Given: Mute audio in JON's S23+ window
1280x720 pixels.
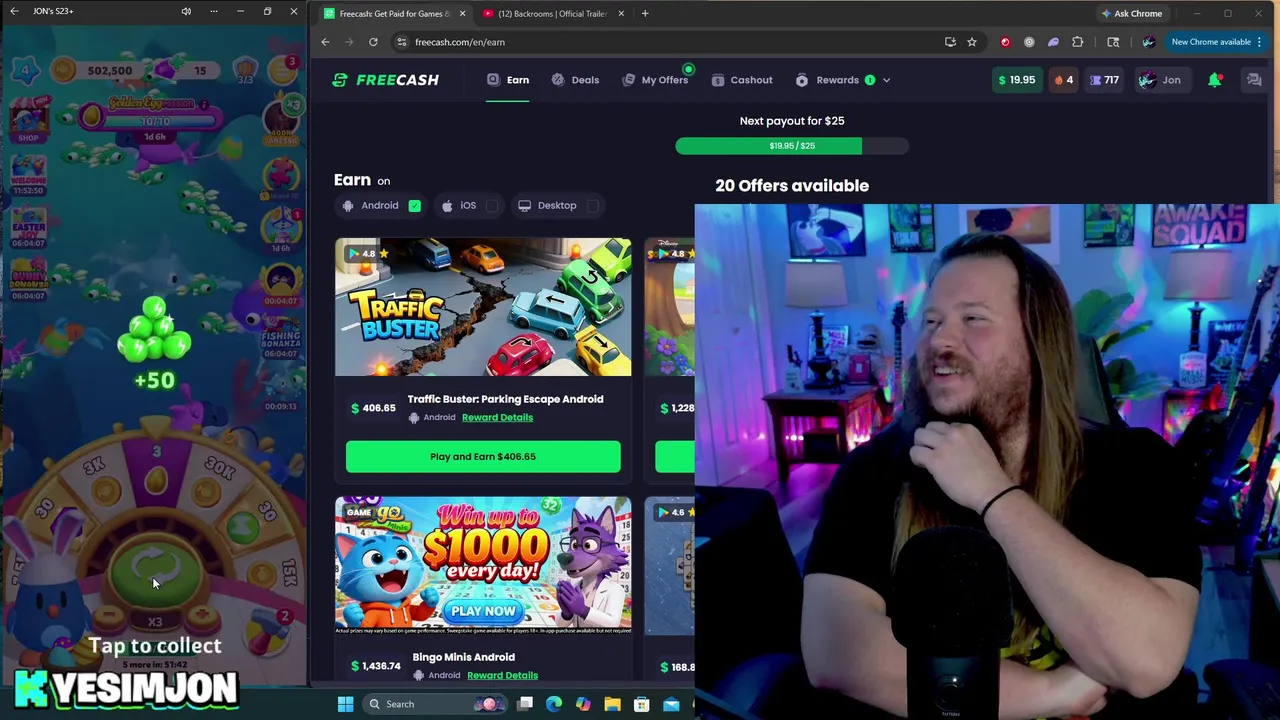Looking at the screenshot, I should [186, 11].
